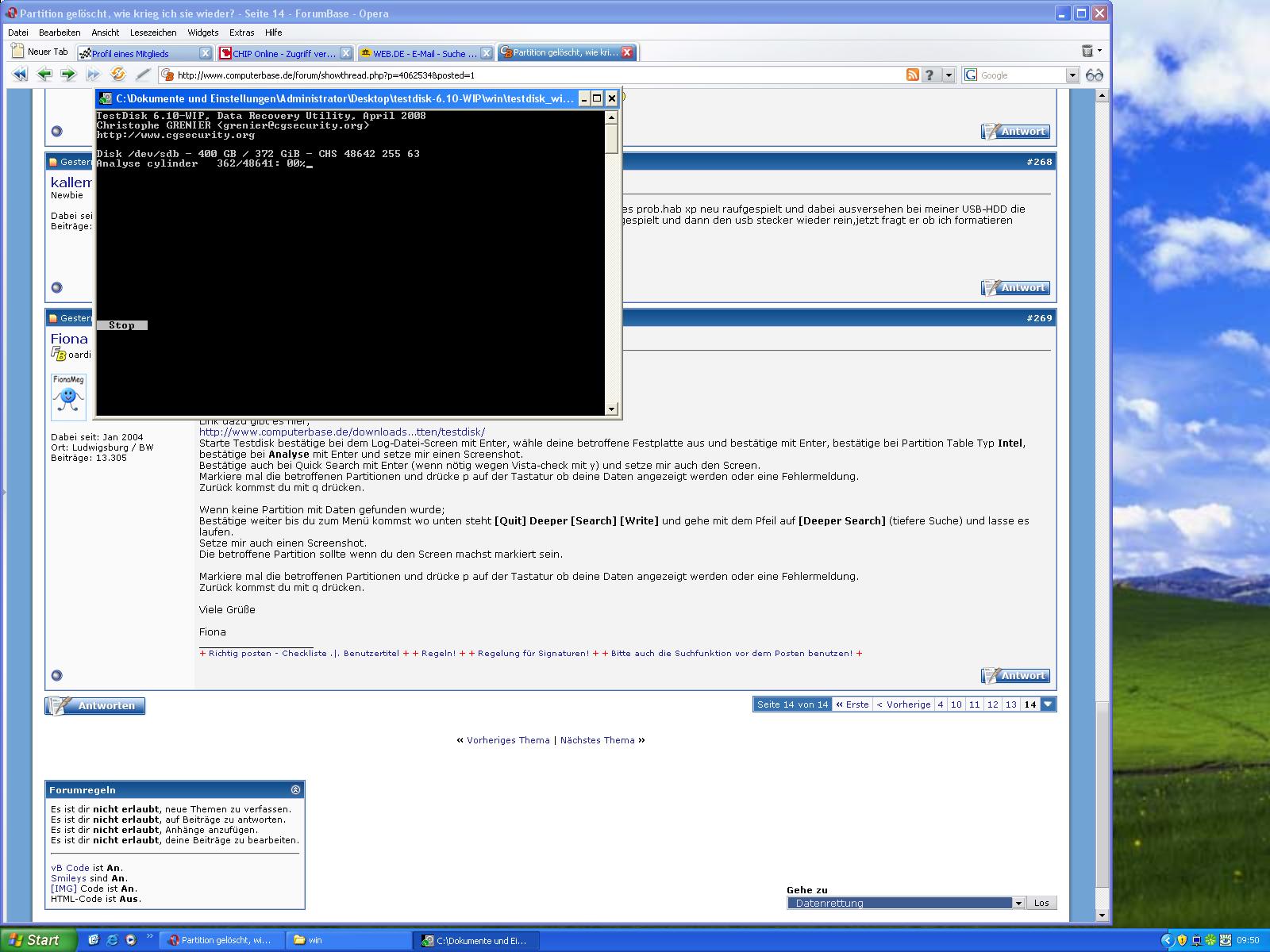Collapse the Forumregeln box with its arrow icon

click(x=296, y=789)
